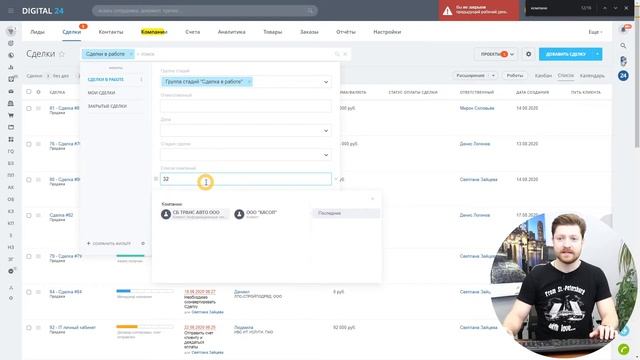Click the green phone call icon
Screen dimensions: 640x360
[x=624, y=349]
